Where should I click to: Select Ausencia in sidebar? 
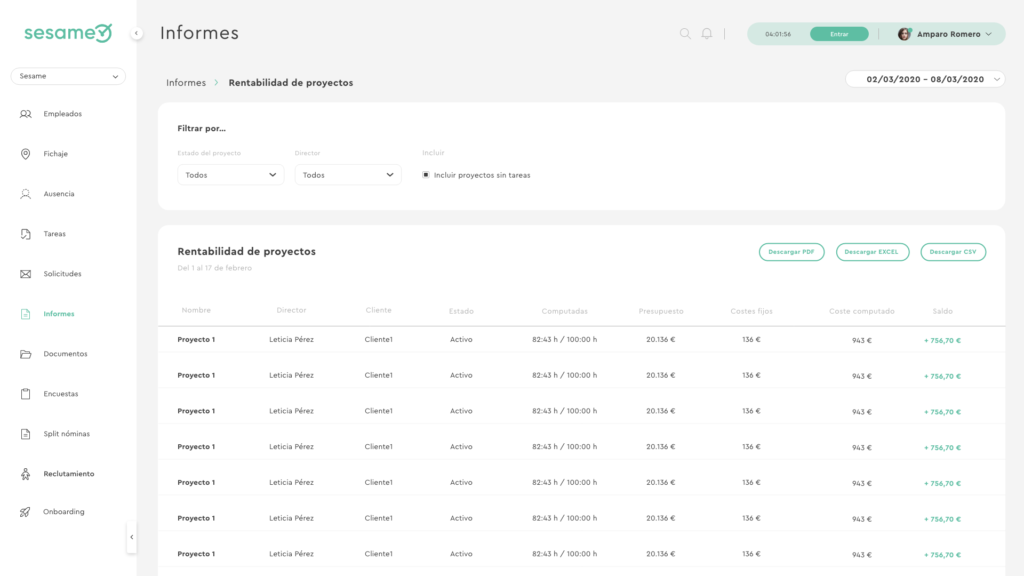click(x=59, y=194)
